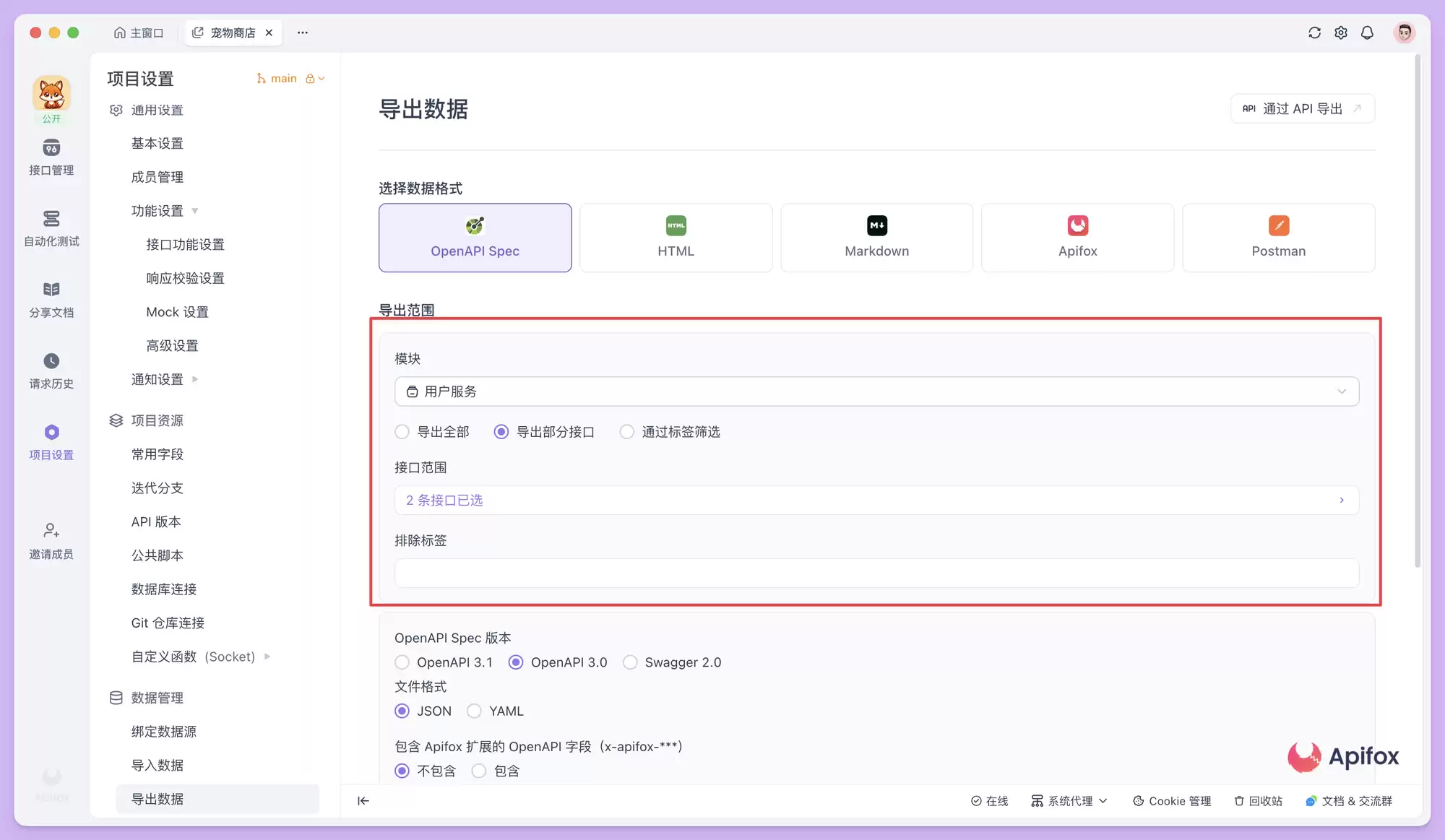1445x840 pixels.
Task: Open the 2 条接口已选 selector
Action: (x=876, y=501)
